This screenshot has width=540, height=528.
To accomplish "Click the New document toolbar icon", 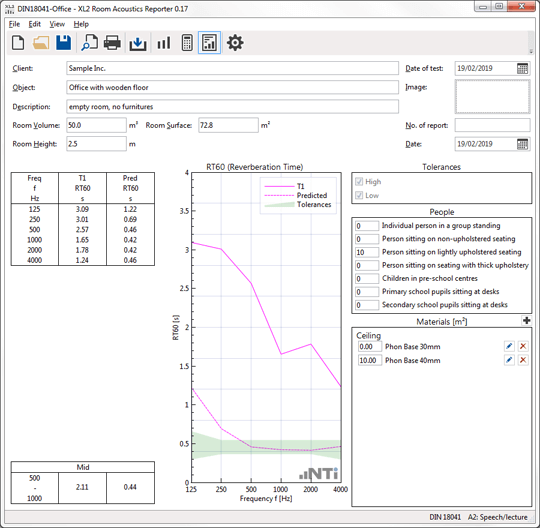I will pos(18,43).
